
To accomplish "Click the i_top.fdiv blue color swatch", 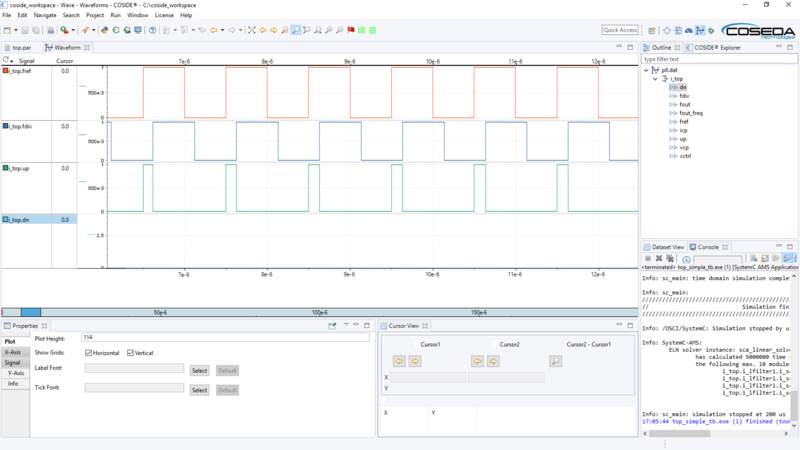I will coord(6,126).
